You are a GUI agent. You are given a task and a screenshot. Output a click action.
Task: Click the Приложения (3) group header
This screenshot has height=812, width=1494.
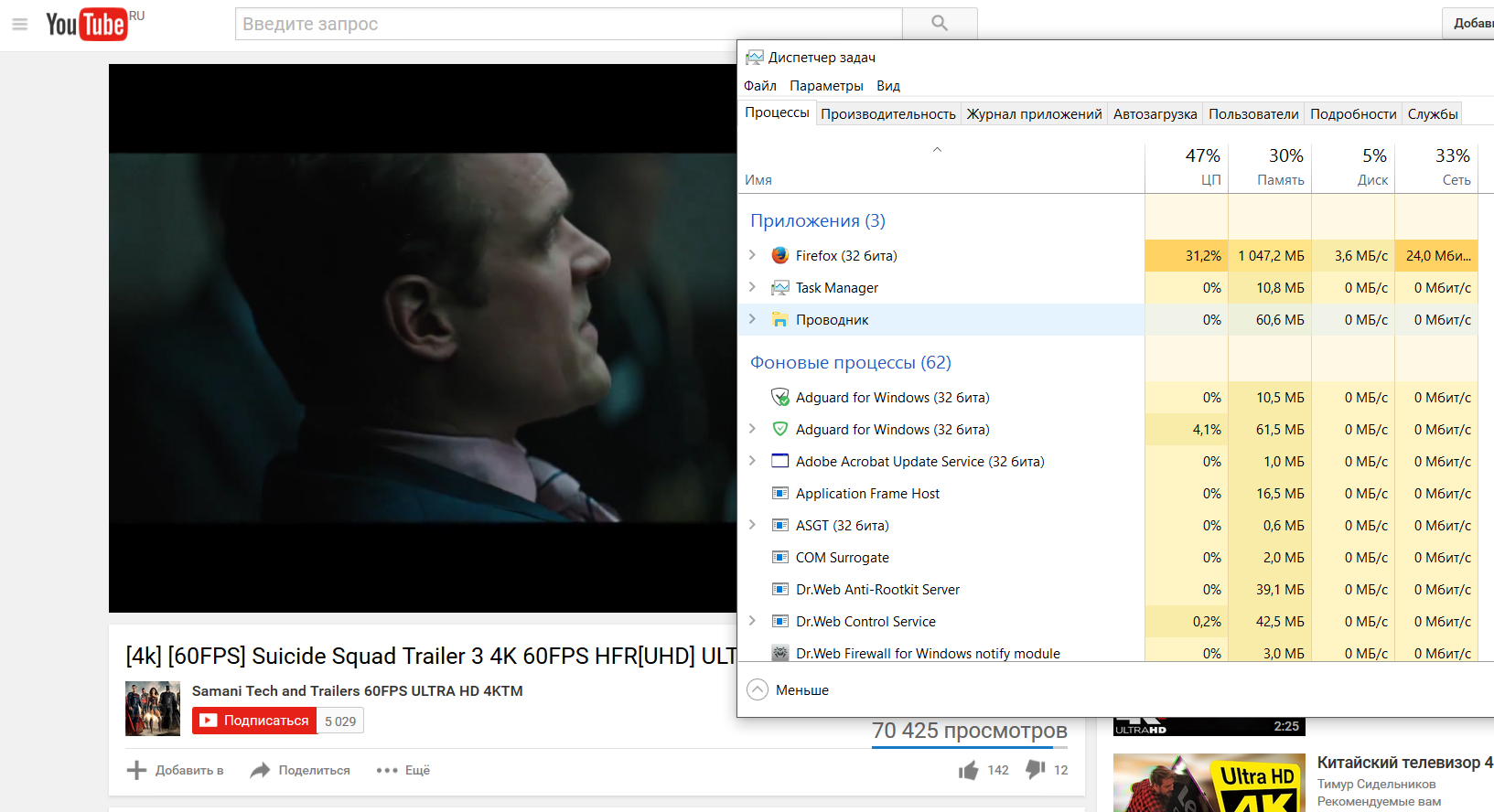pyautogui.click(x=817, y=220)
